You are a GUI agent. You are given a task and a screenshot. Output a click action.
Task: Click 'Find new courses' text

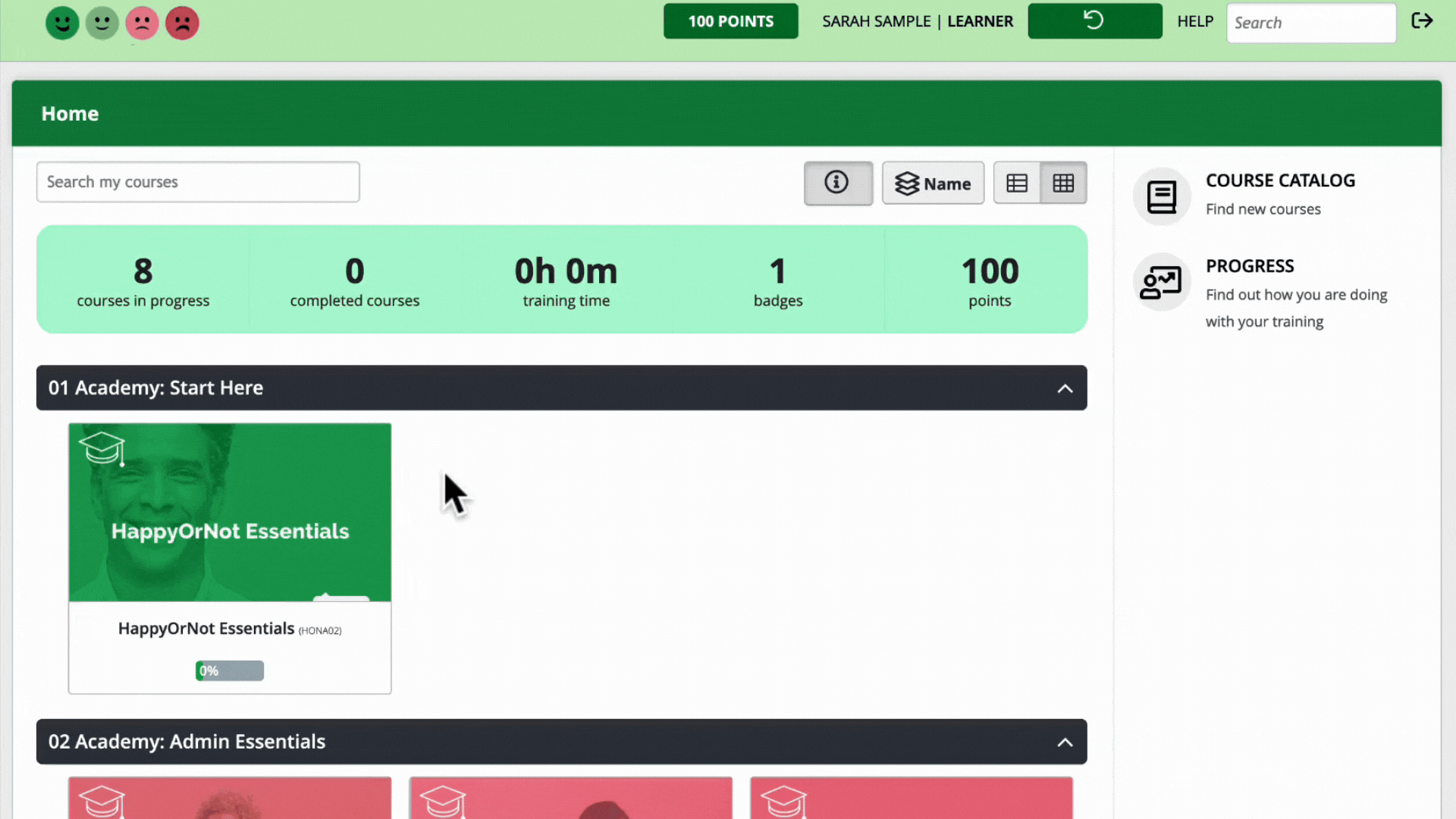pos(1263,209)
